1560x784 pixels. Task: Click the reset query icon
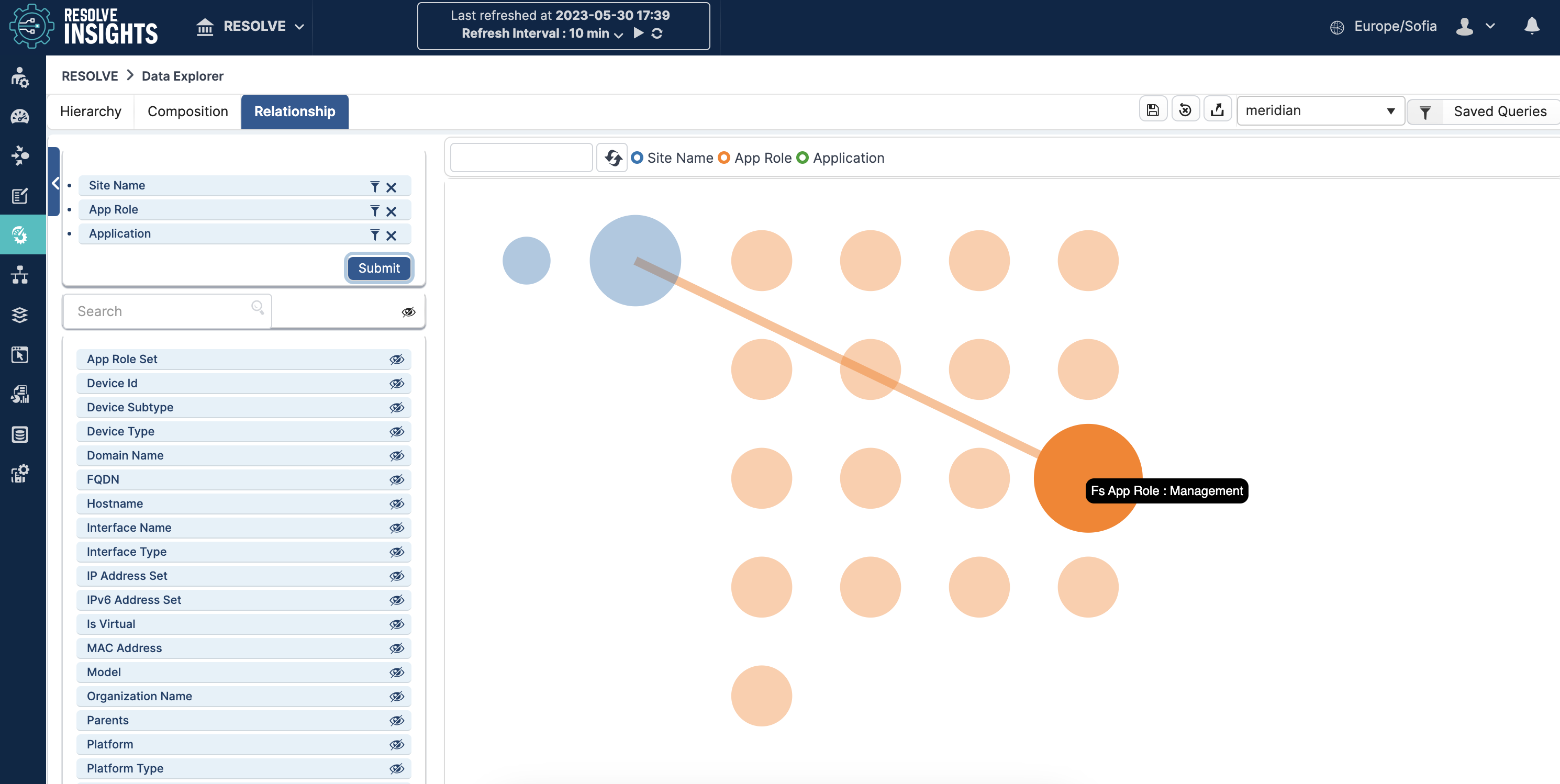(1185, 110)
